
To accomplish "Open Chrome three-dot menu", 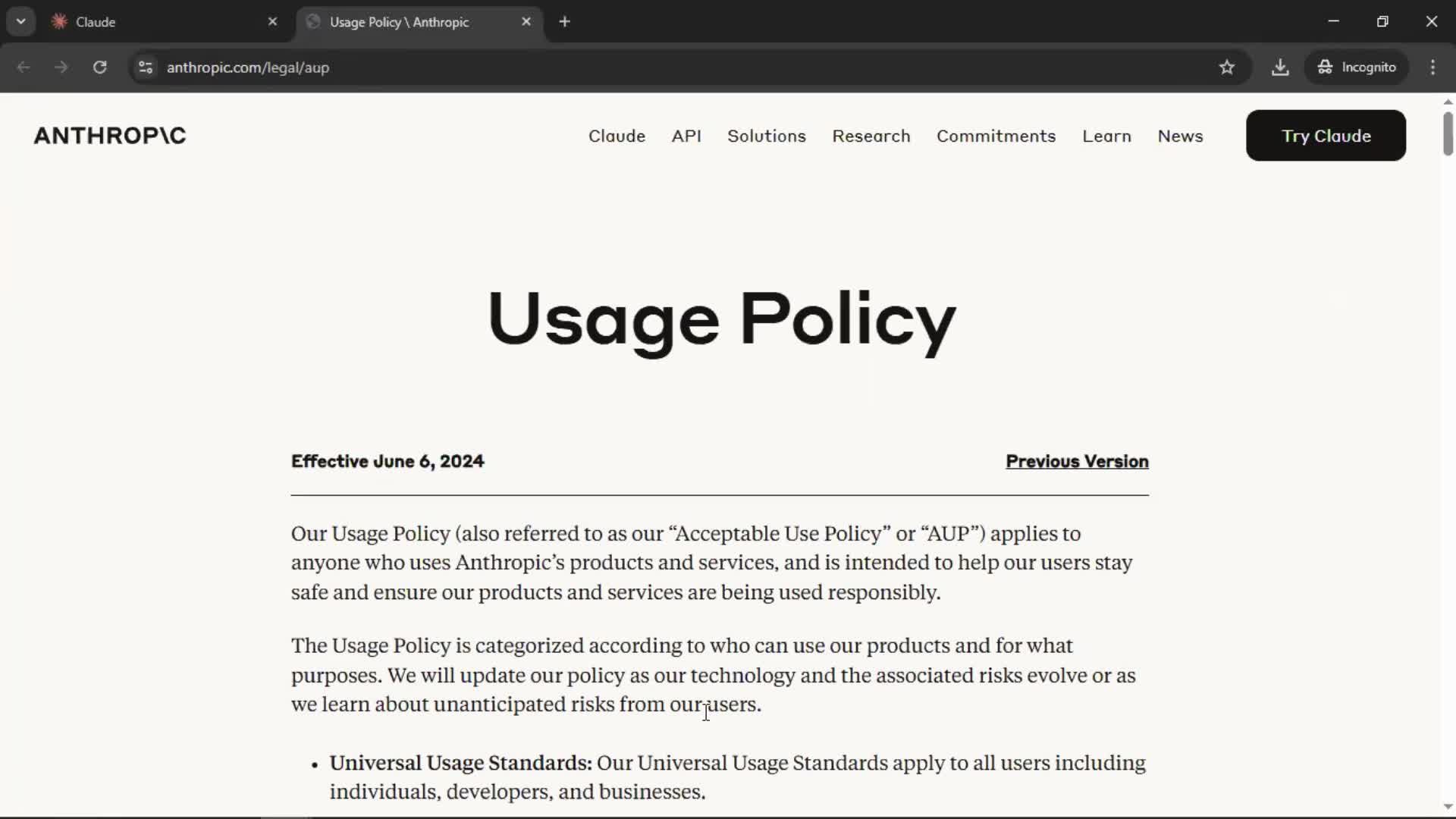I will click(x=1432, y=67).
